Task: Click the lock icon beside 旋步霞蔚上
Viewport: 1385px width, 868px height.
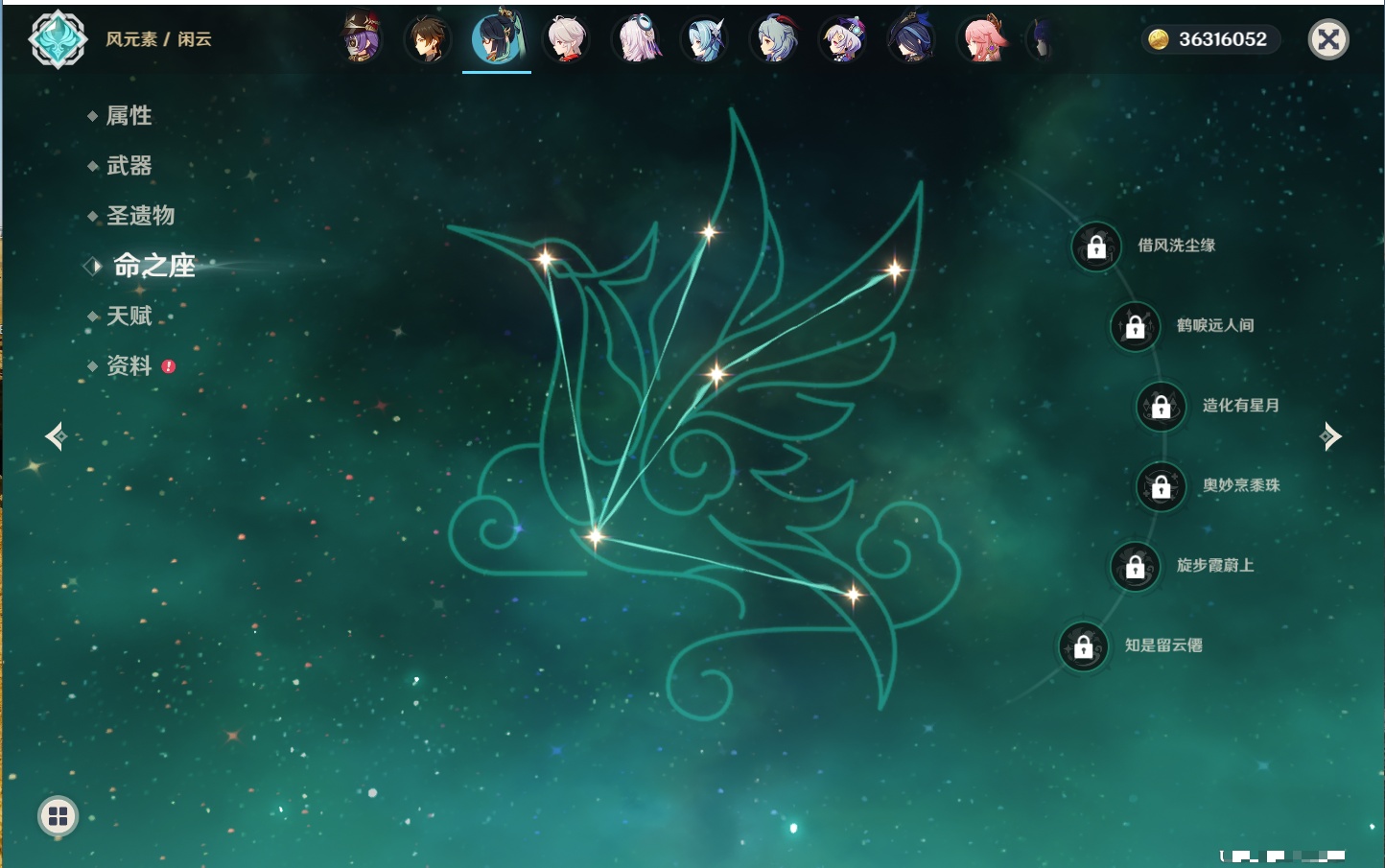Action: click(x=1136, y=566)
